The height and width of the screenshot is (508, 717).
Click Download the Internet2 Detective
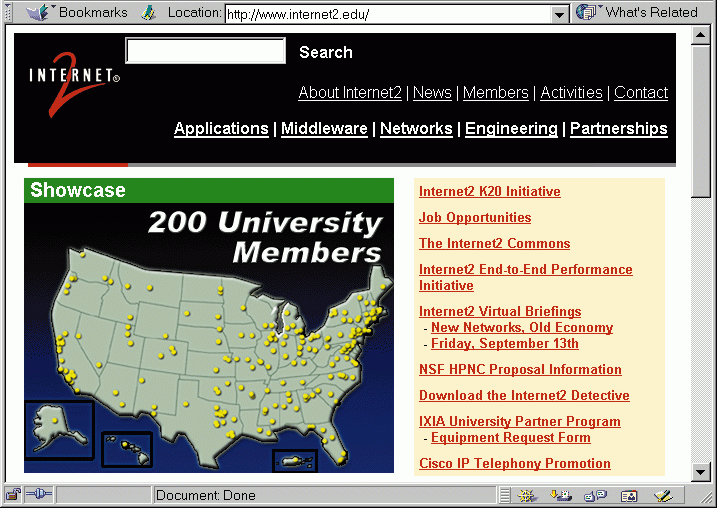click(524, 396)
